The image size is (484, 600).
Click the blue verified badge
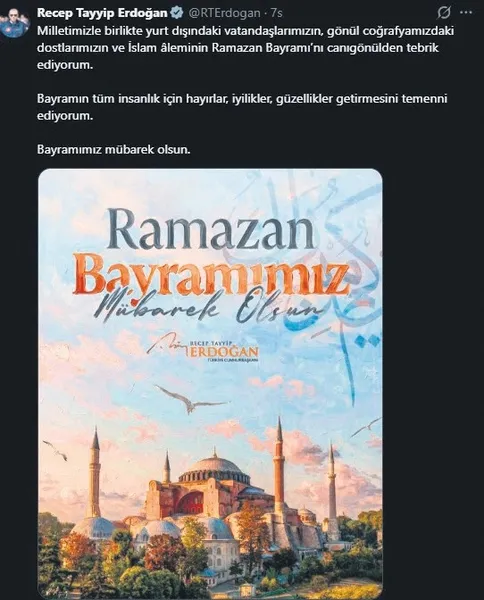(177, 13)
